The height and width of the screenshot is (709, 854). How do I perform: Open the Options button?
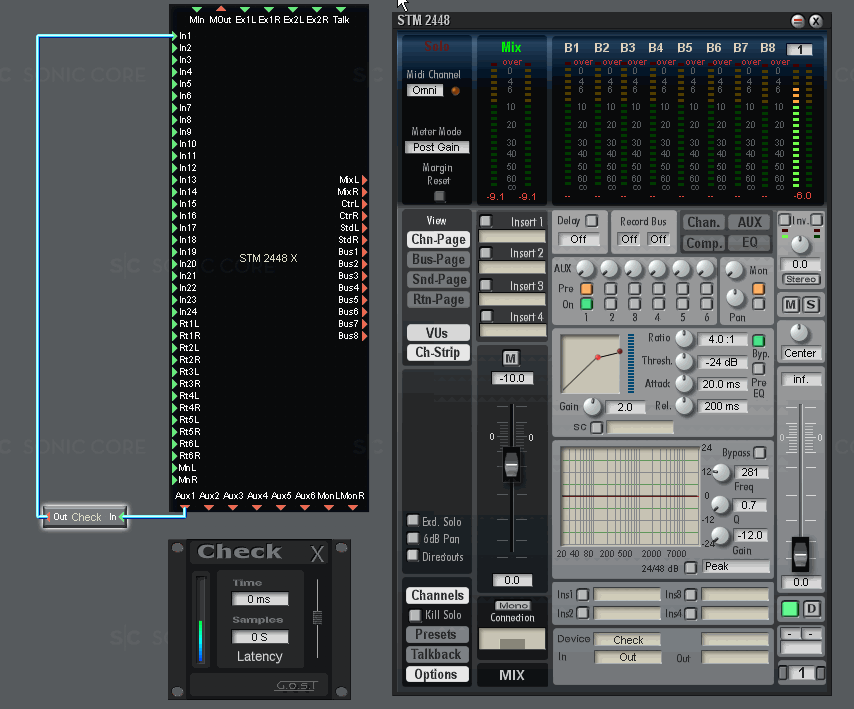point(436,674)
